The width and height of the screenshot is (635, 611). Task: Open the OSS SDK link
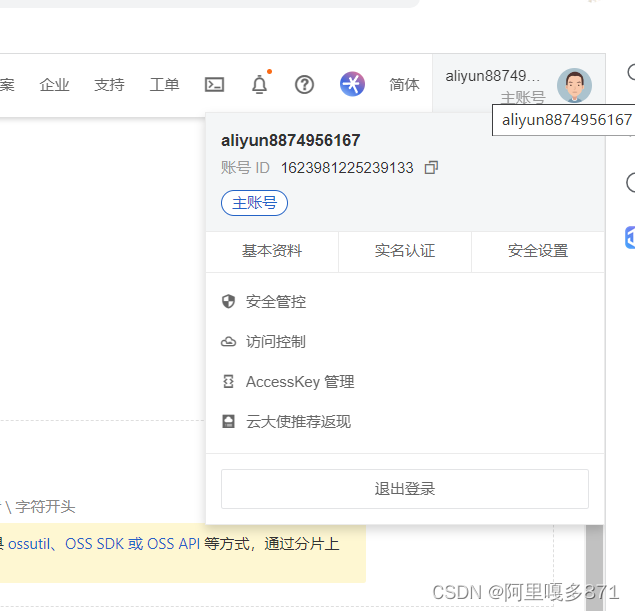[94, 544]
